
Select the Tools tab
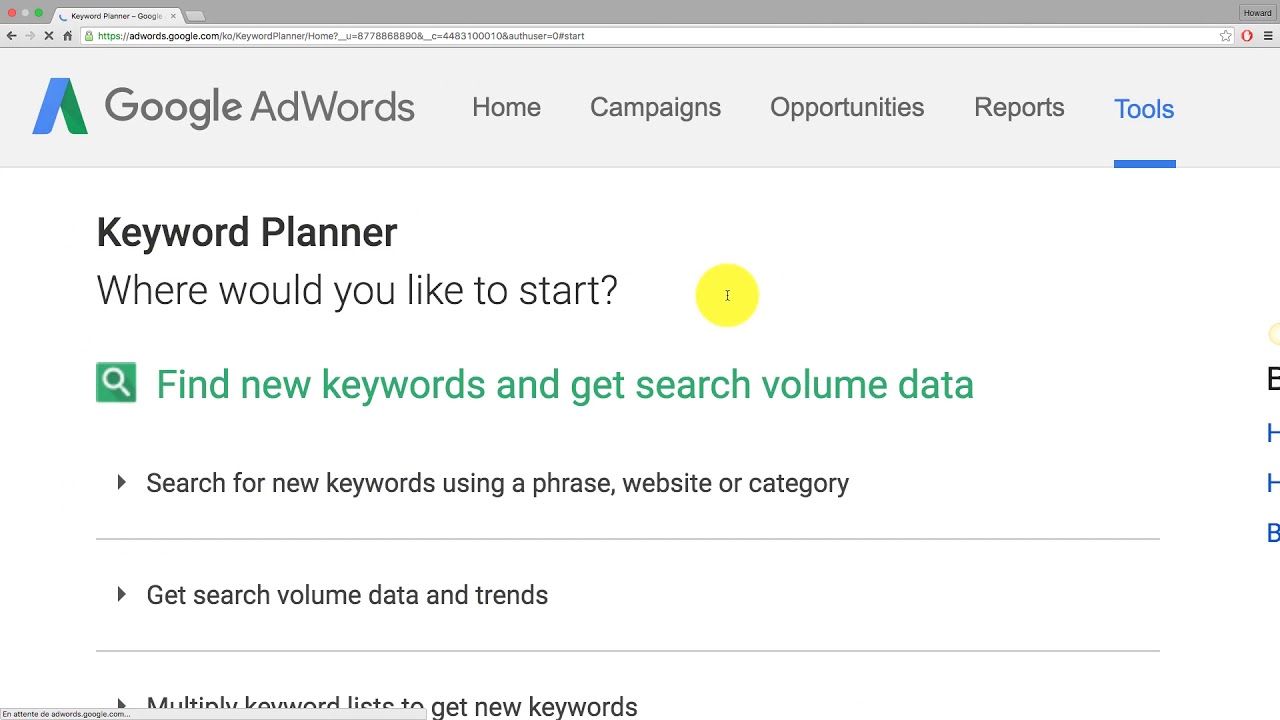(1144, 109)
